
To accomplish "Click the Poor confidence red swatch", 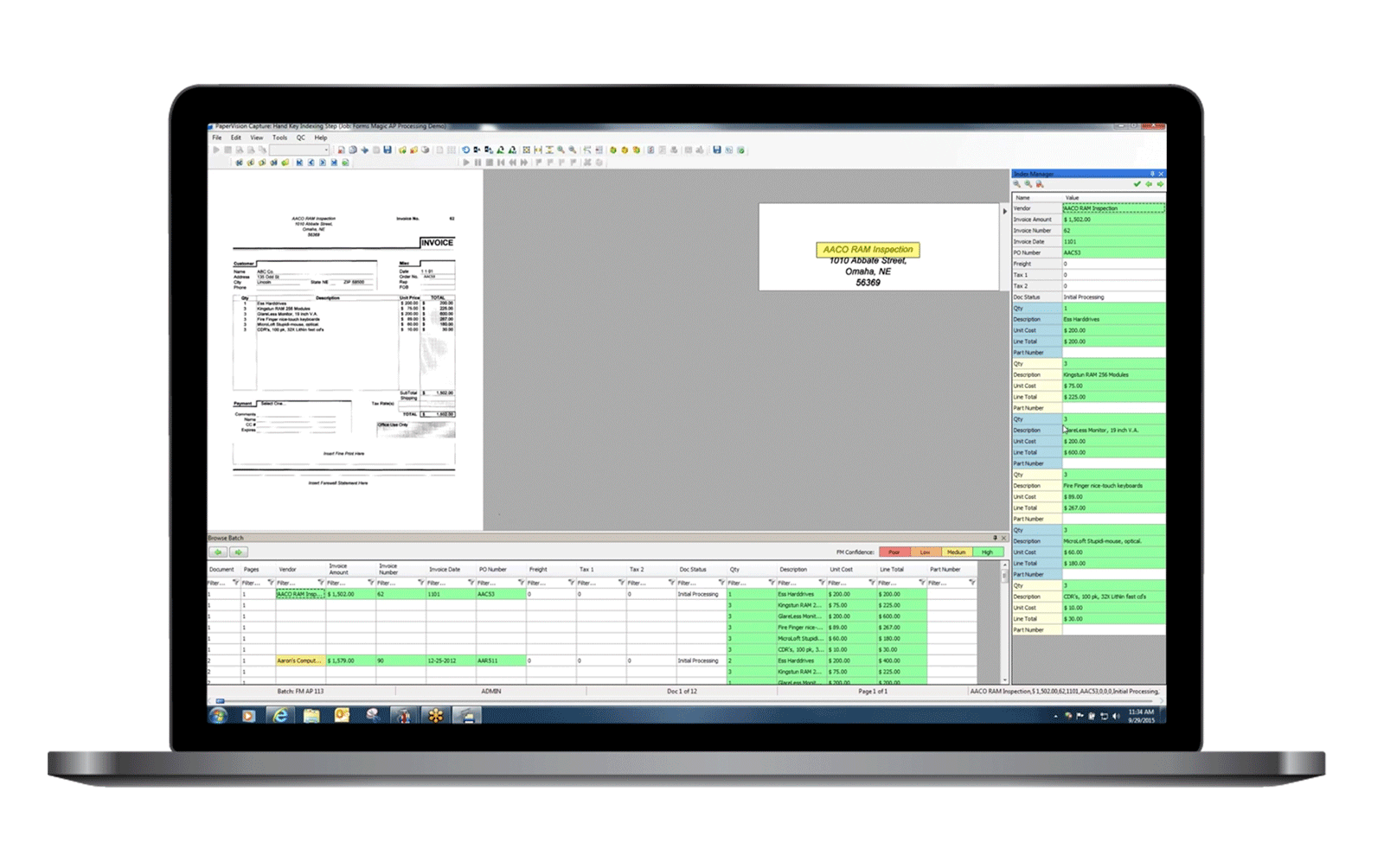I will click(894, 552).
